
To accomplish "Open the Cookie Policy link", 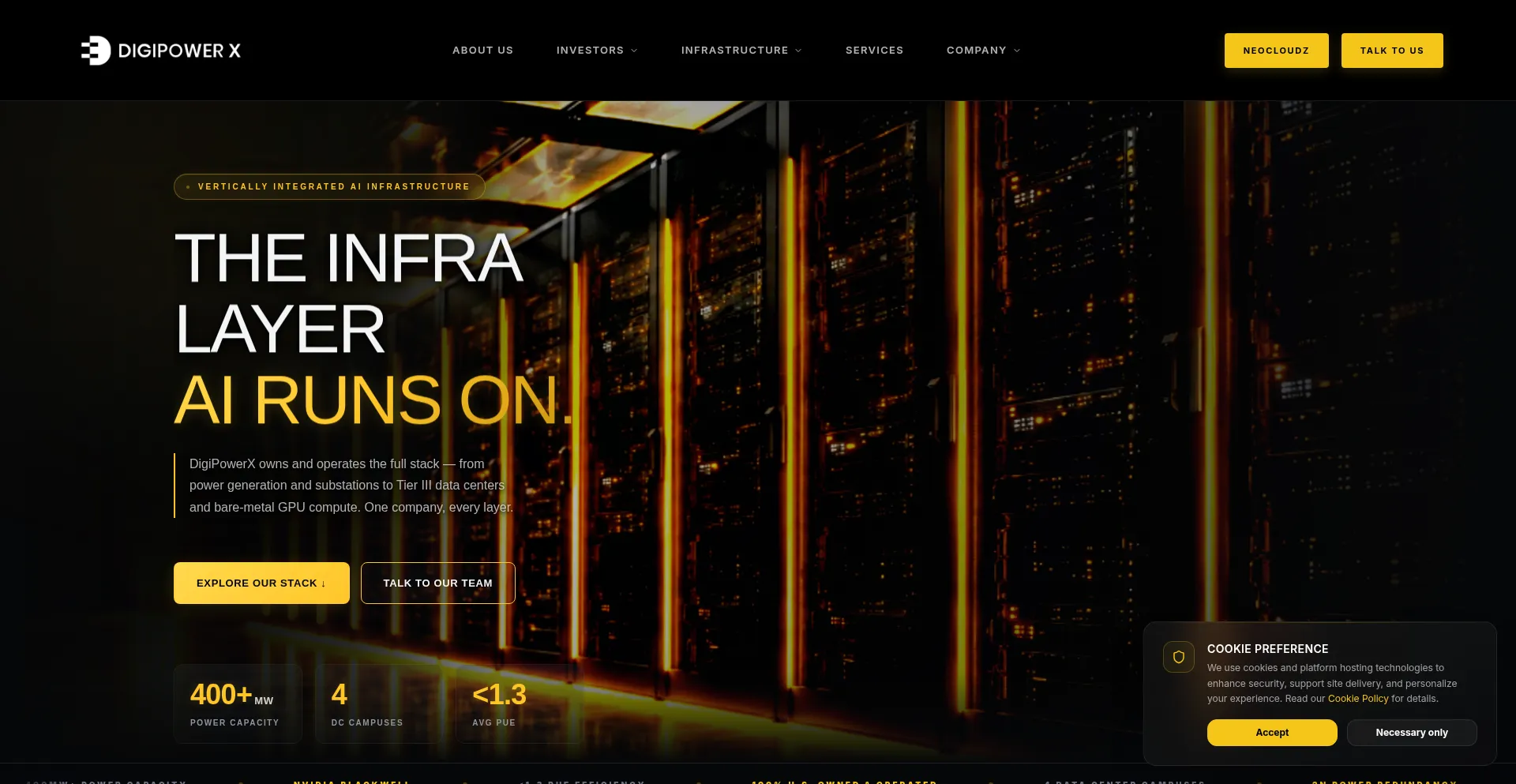I will pos(1358,699).
